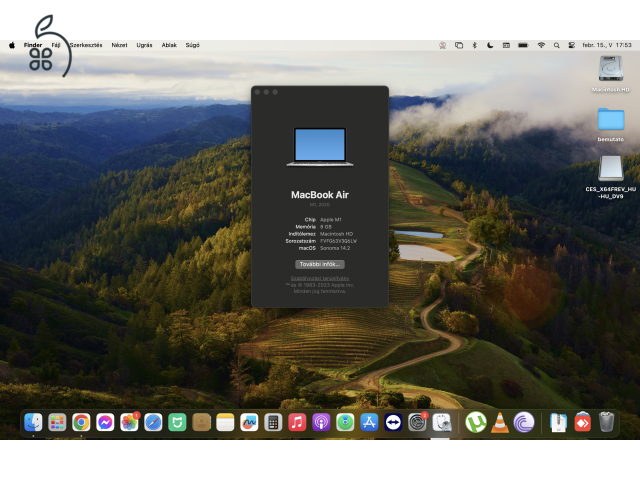The image size is (640, 480).
Task: Open the Ablak menu
Action: (x=169, y=45)
